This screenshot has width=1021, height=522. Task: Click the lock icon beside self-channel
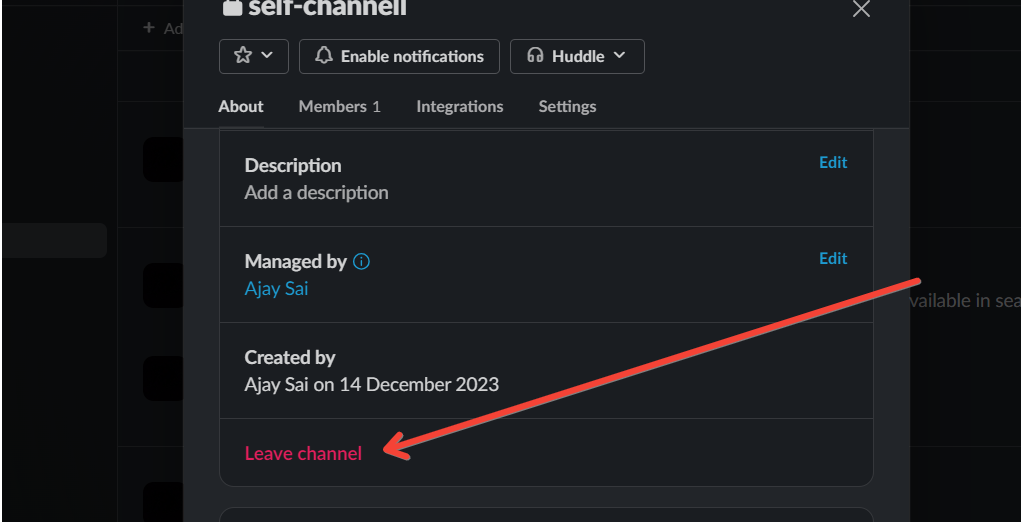[x=232, y=8]
